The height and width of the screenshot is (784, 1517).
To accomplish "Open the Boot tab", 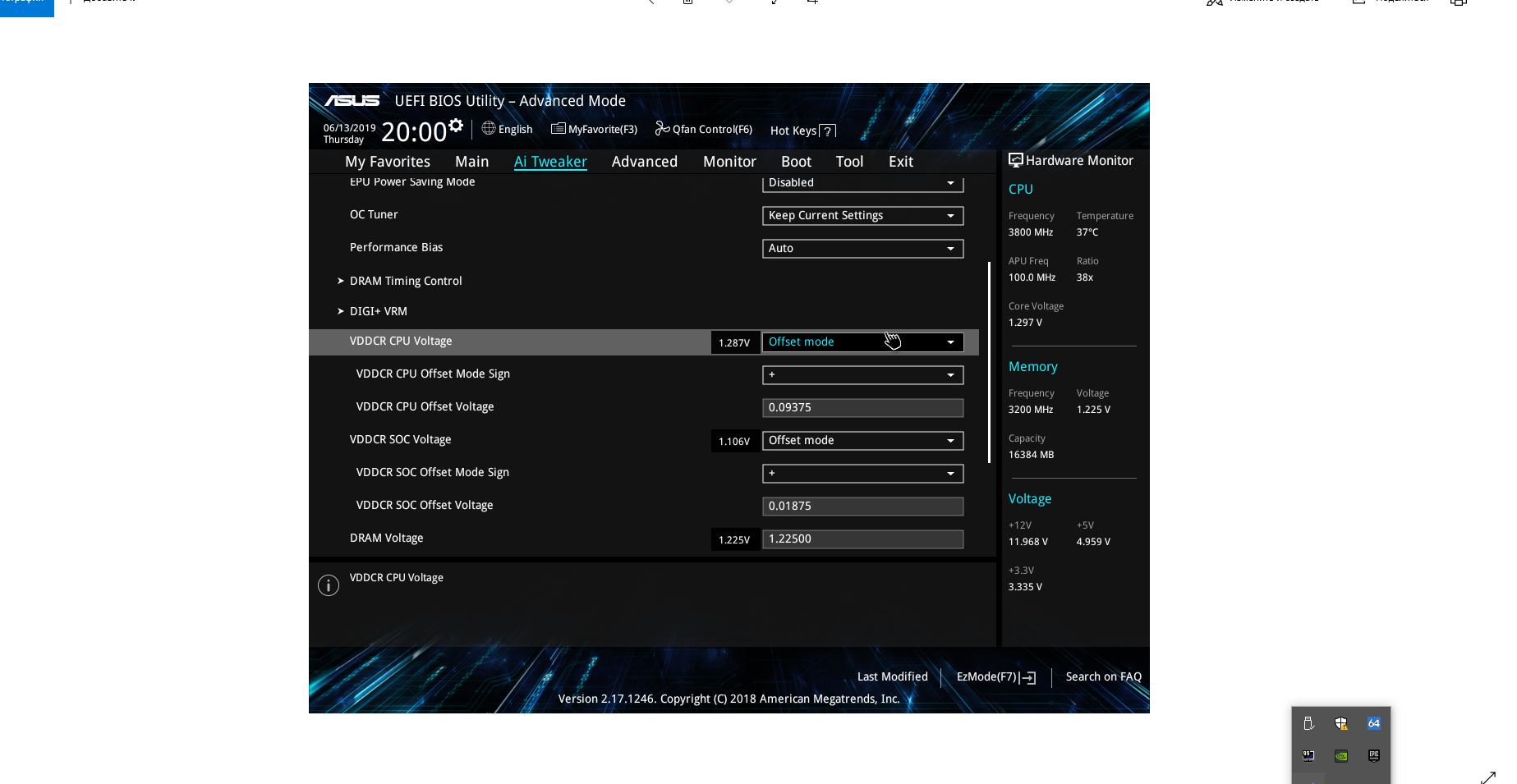I will [796, 162].
